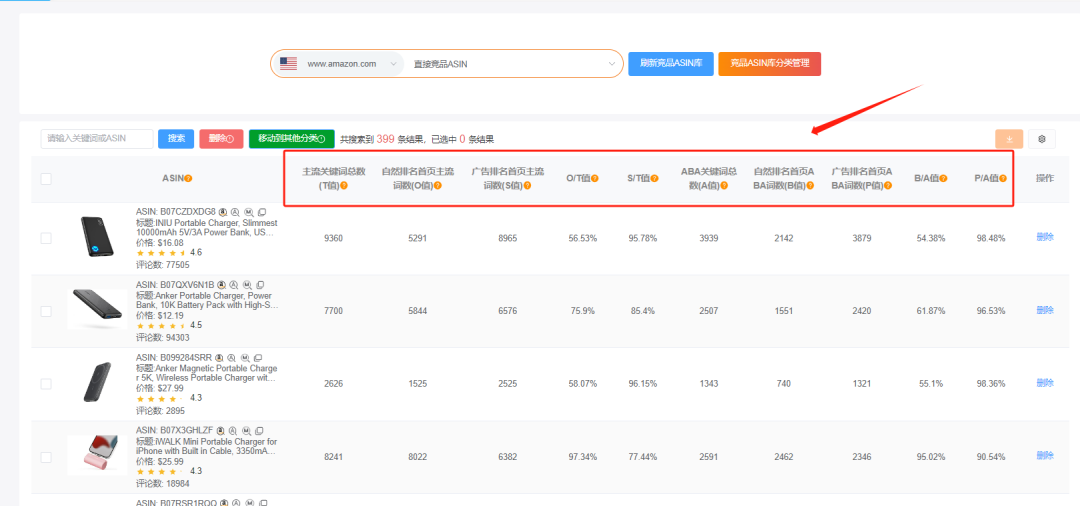Viewport: 1080px width, 506px height.
Task: Click the review count 94303
Action: (x=178, y=337)
